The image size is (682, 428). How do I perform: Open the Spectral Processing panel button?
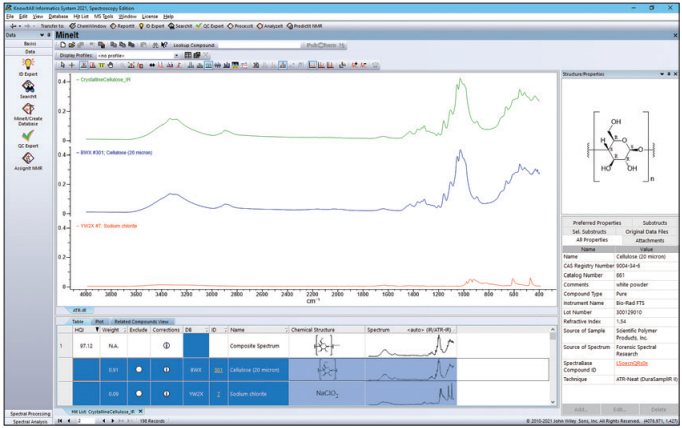27,411
